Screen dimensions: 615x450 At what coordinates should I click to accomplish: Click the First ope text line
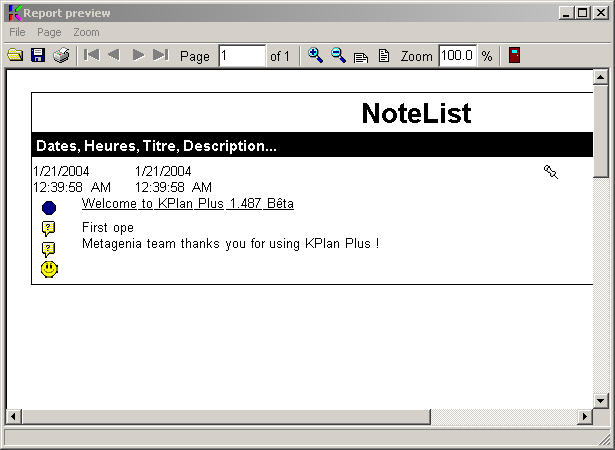[108, 228]
